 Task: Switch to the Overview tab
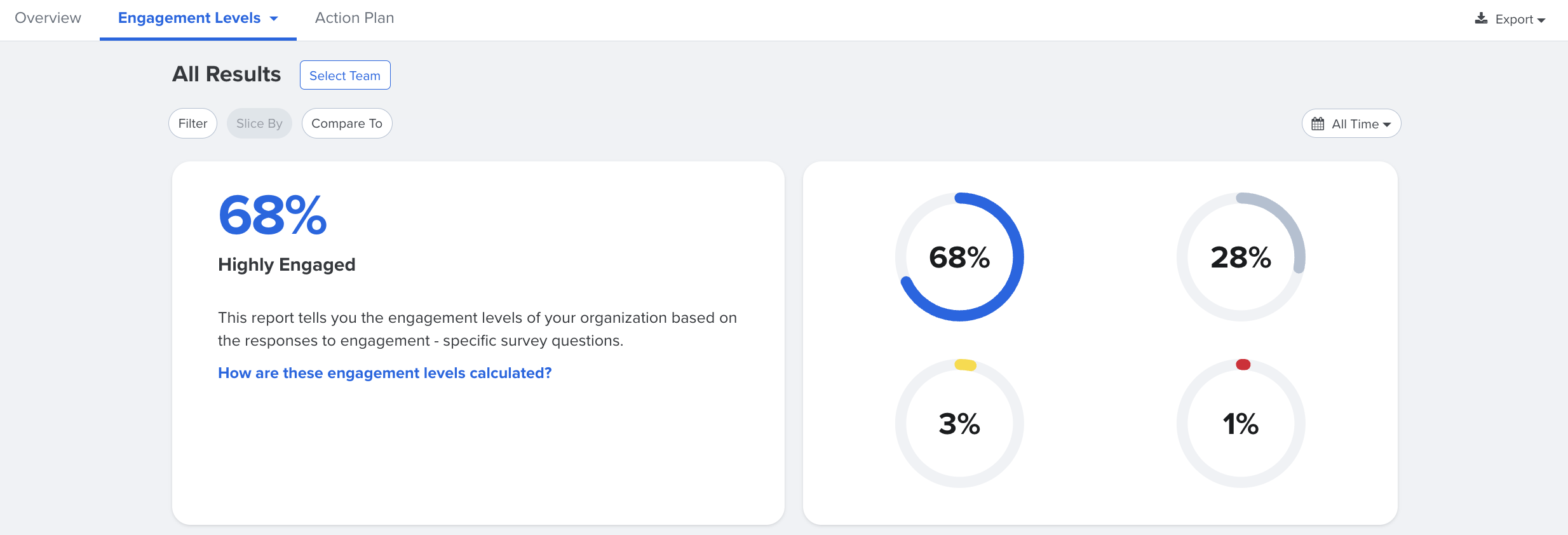click(x=48, y=18)
